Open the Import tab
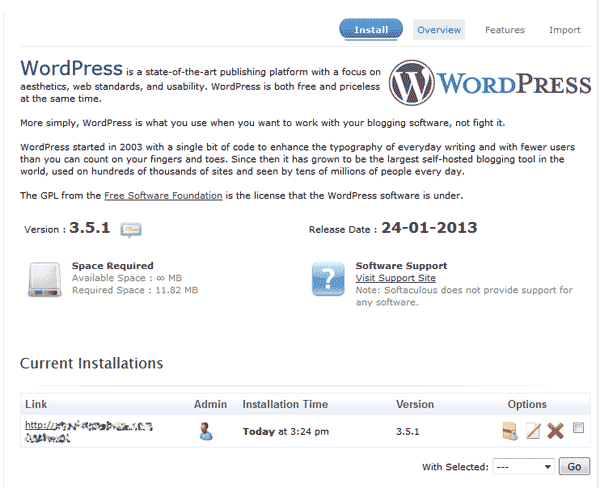Image resolution: width=600 pixels, height=488 pixels. (x=564, y=30)
